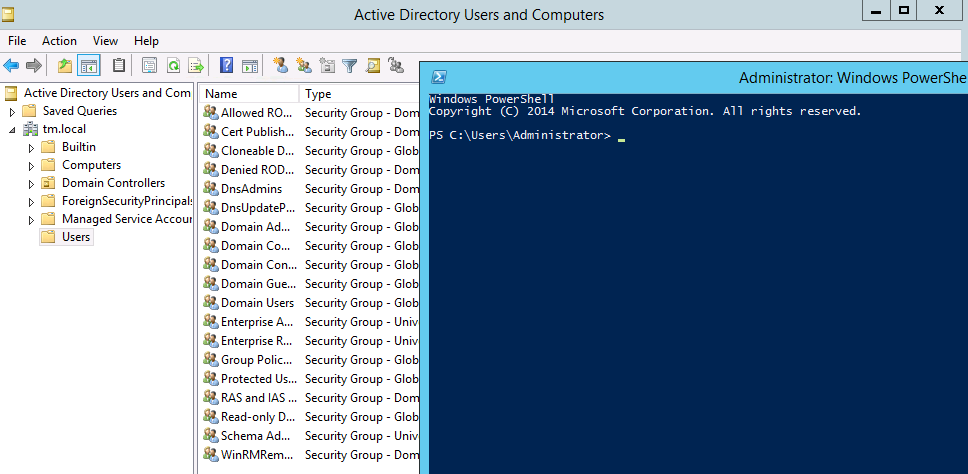Select the Domain Ad... group row
This screenshot has height=474, width=968.
[x=311, y=227]
